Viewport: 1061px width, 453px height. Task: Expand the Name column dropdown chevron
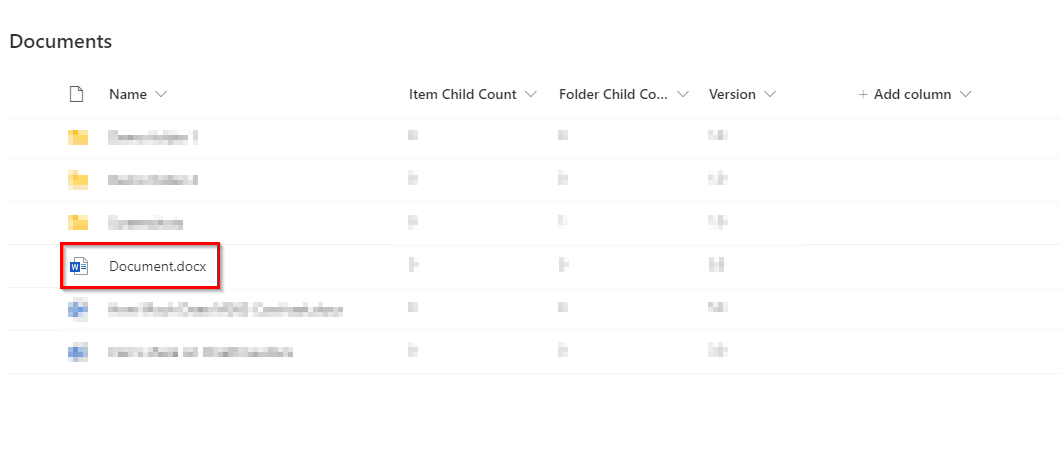[x=161, y=94]
